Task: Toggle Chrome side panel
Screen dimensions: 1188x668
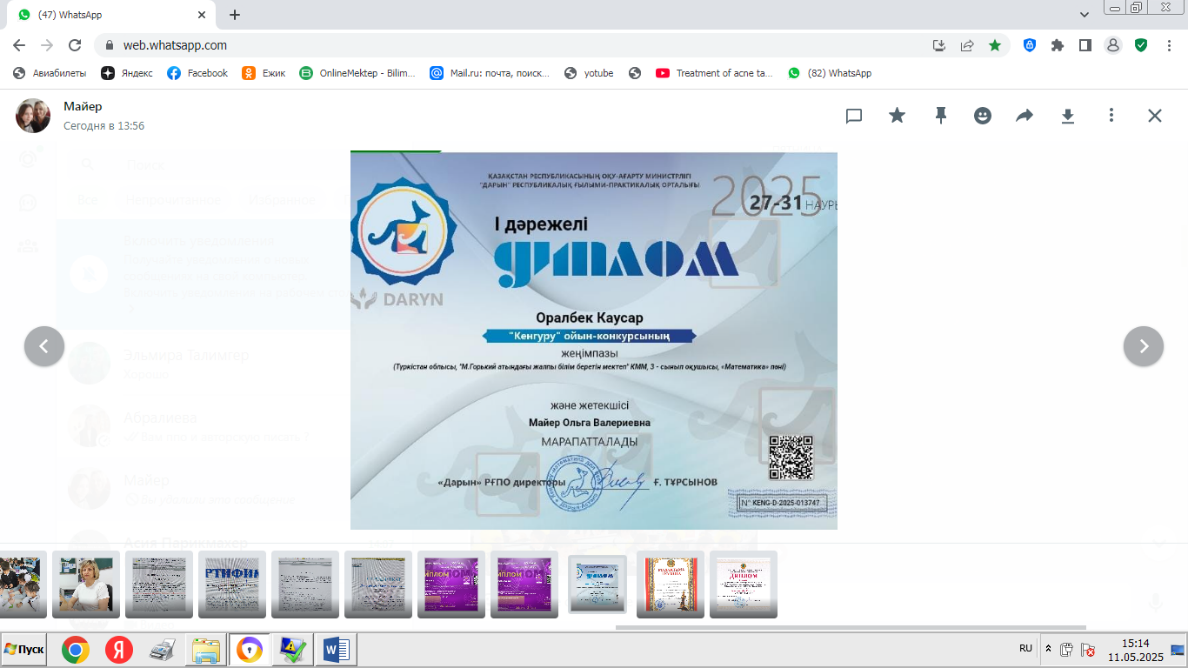Action: coord(1085,45)
